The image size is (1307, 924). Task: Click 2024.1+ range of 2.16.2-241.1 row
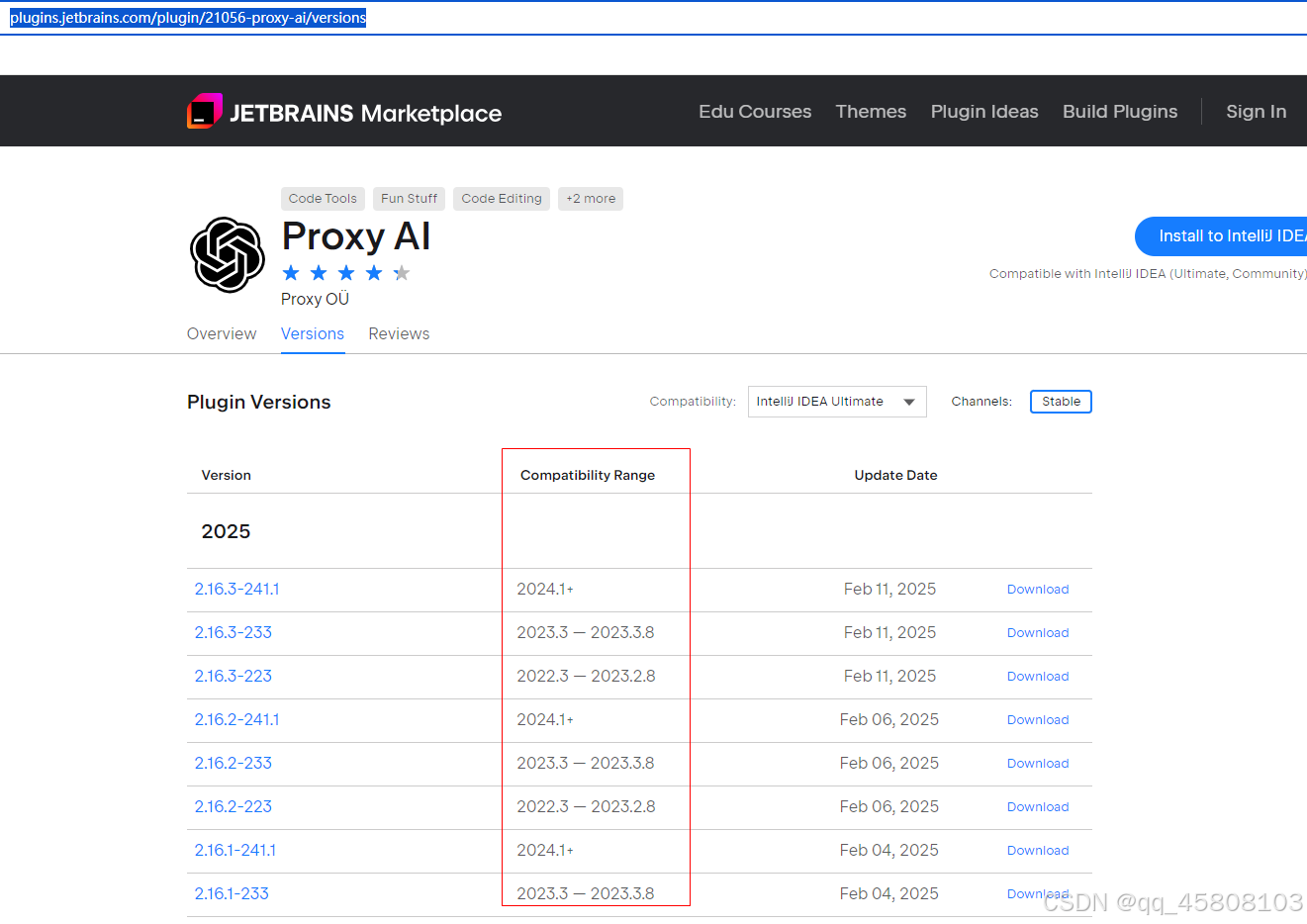[x=545, y=720]
